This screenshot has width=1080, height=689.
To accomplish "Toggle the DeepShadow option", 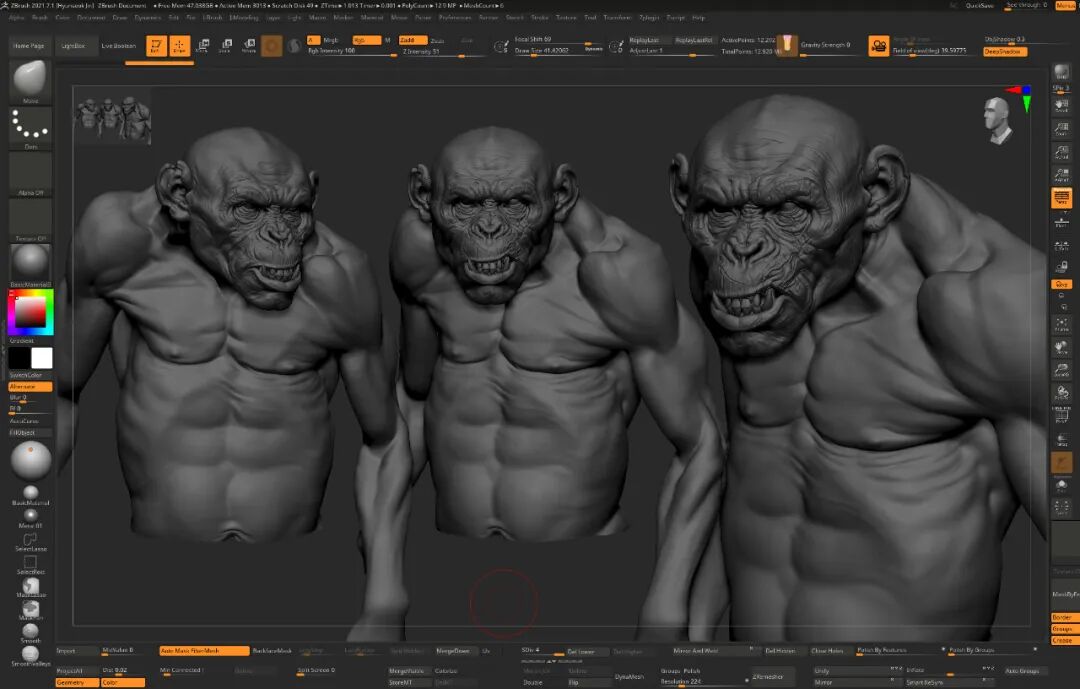I will [x=1005, y=52].
